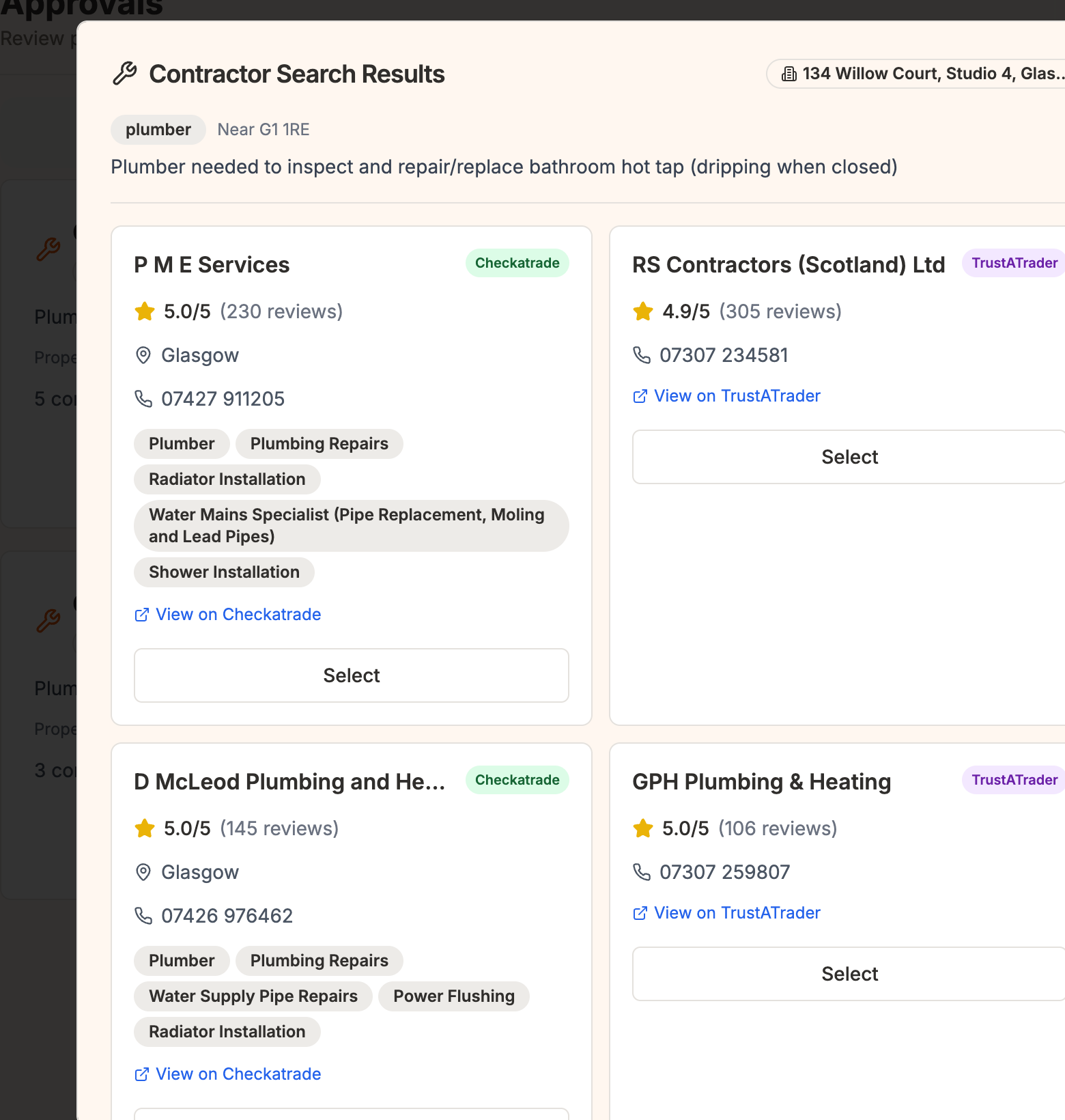
Task: Click the Power Flushing tag
Action: click(x=454, y=996)
